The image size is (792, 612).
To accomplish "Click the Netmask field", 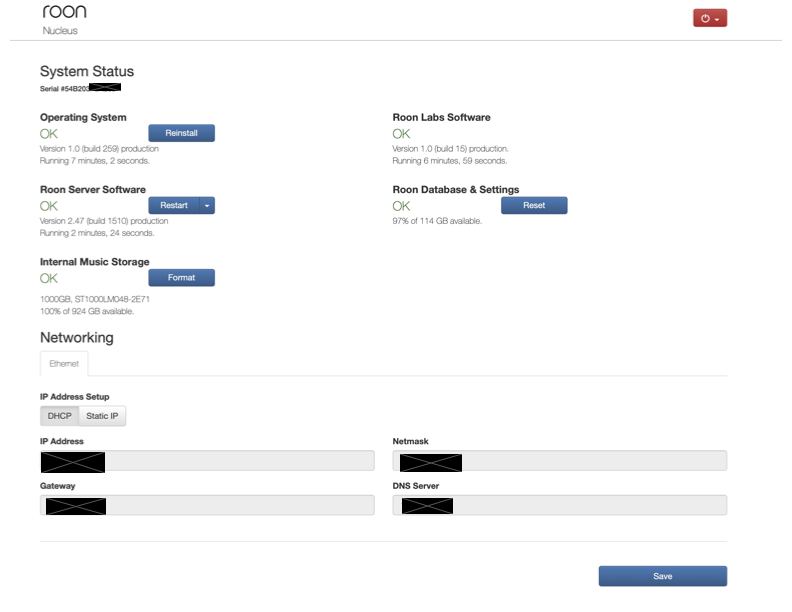I will click(560, 461).
